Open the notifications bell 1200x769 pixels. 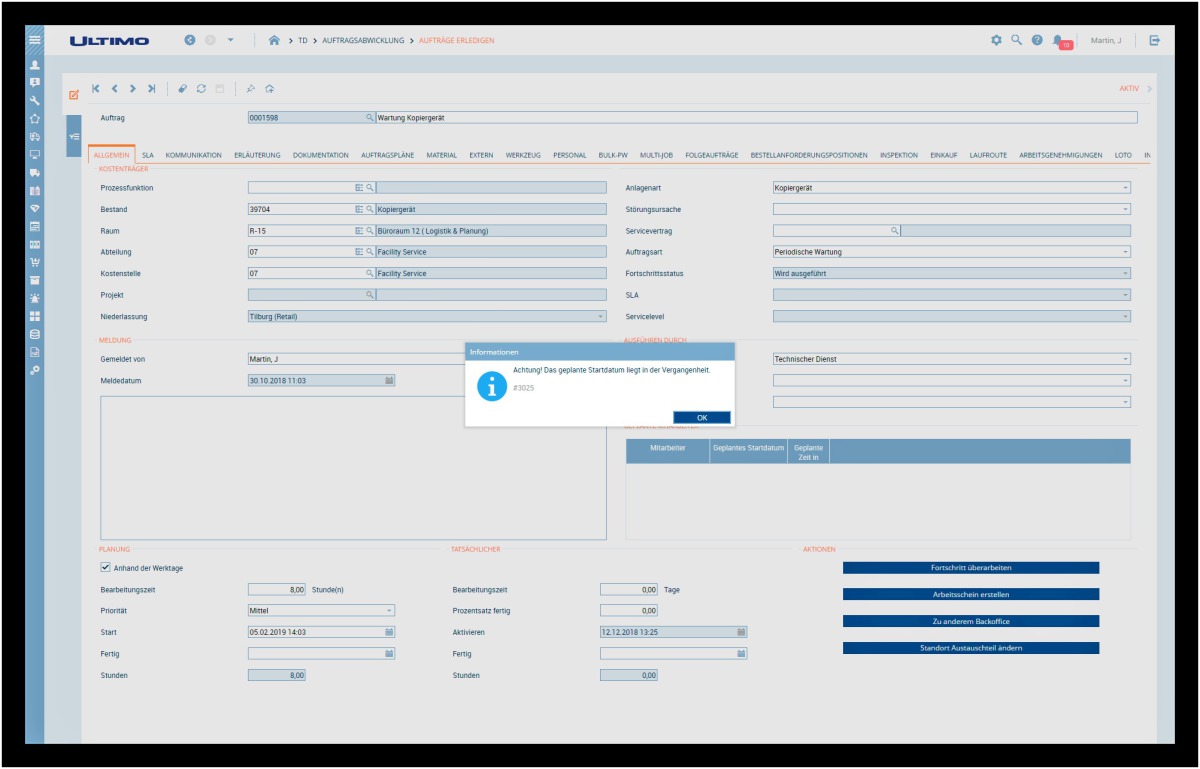(1058, 41)
